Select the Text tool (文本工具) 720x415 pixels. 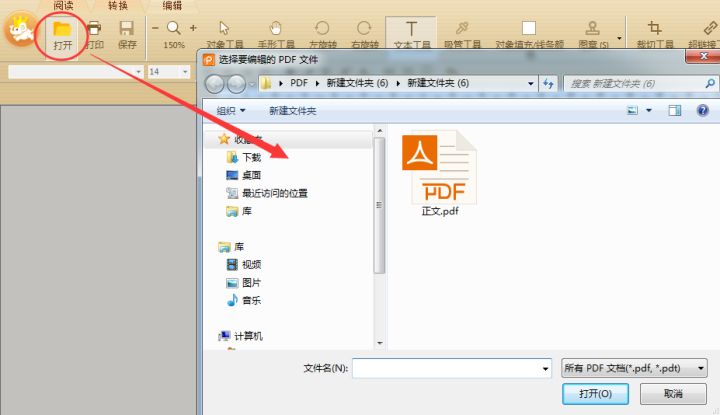[x=411, y=29]
